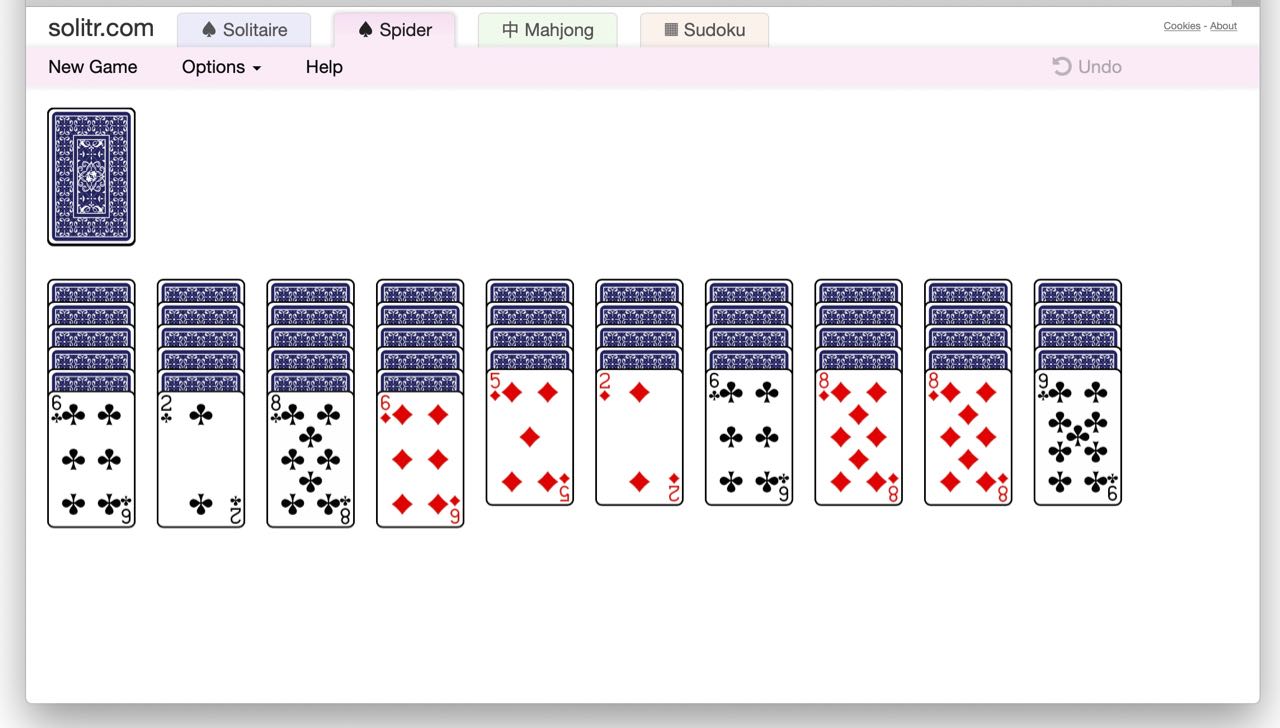Pick the 8 of clubs card
1280x728 pixels.
(x=310, y=459)
